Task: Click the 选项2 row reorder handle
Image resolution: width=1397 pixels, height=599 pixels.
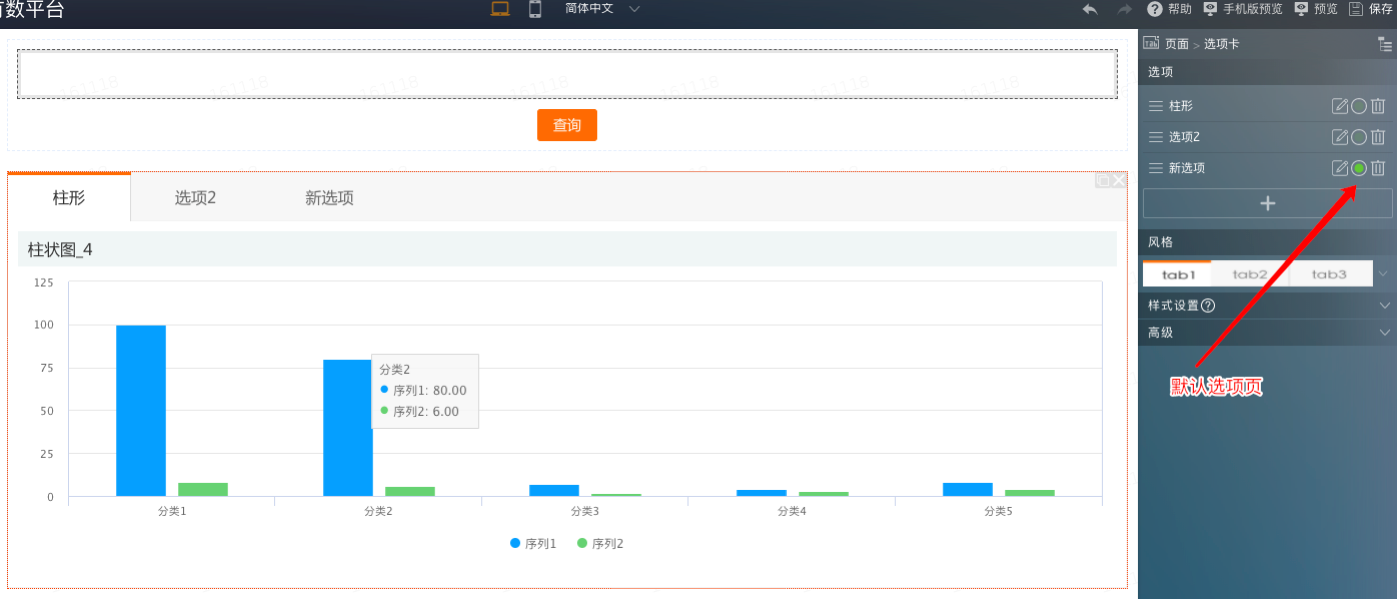Action: (1155, 137)
